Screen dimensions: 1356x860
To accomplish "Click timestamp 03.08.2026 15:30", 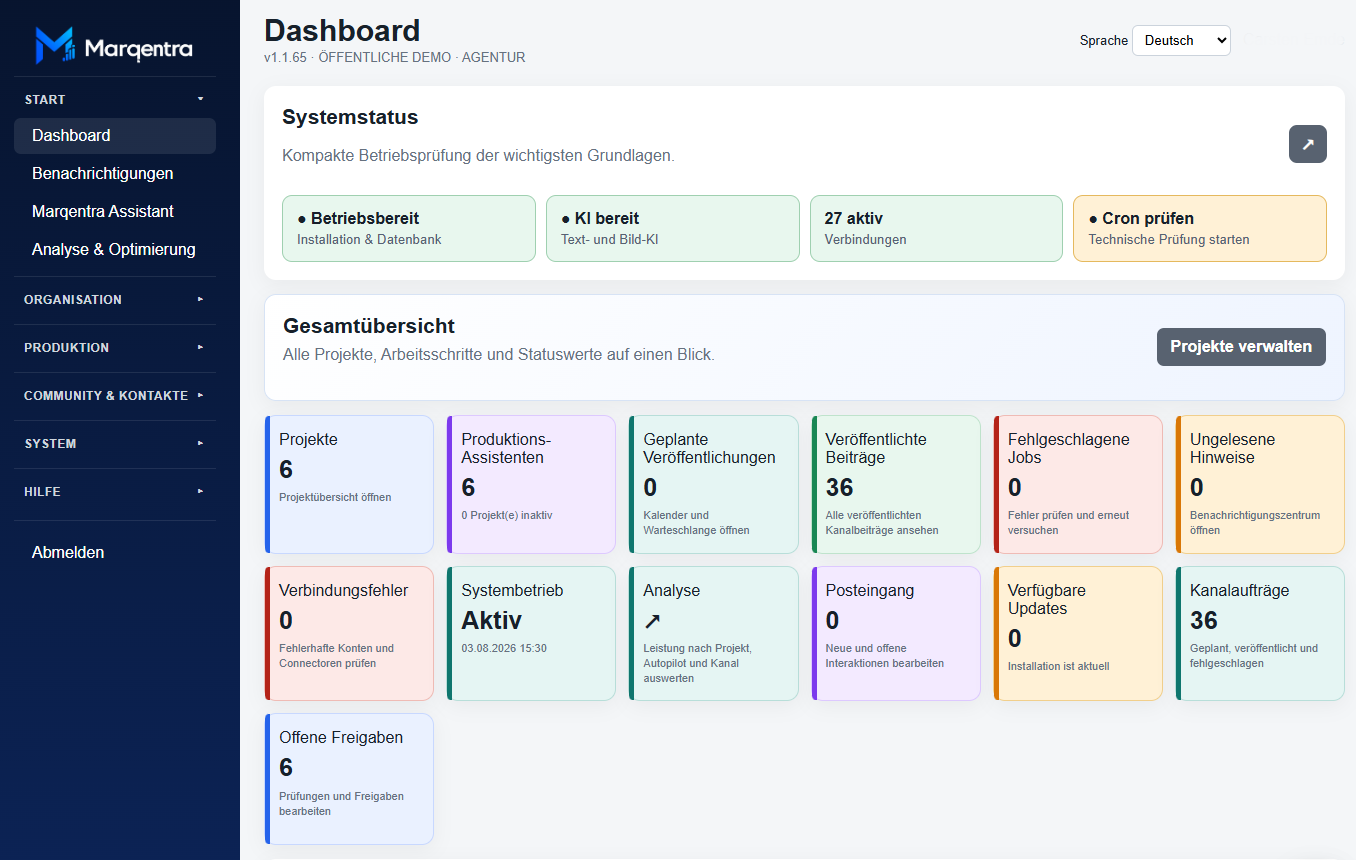I will pos(504,648).
